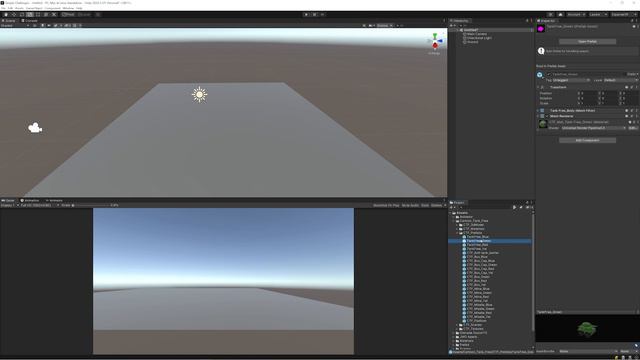The height and width of the screenshot is (360, 640).
Task: Open the Layers dropdown in top toolbar
Action: click(597, 15)
